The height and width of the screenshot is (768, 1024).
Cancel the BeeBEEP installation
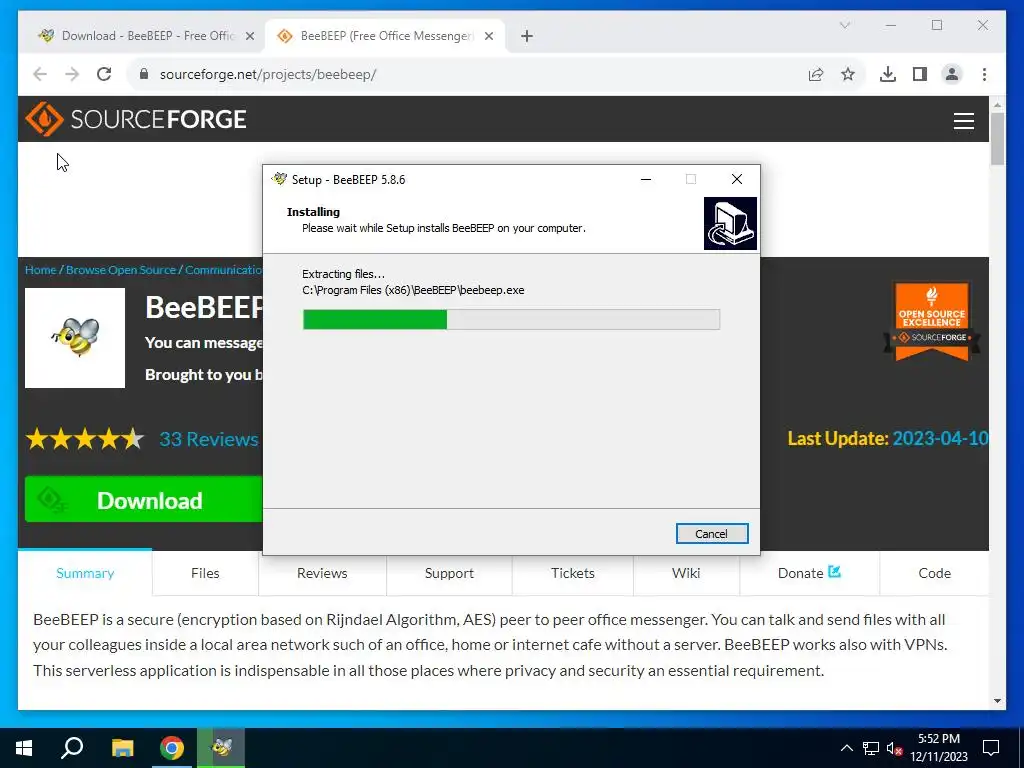click(x=712, y=534)
